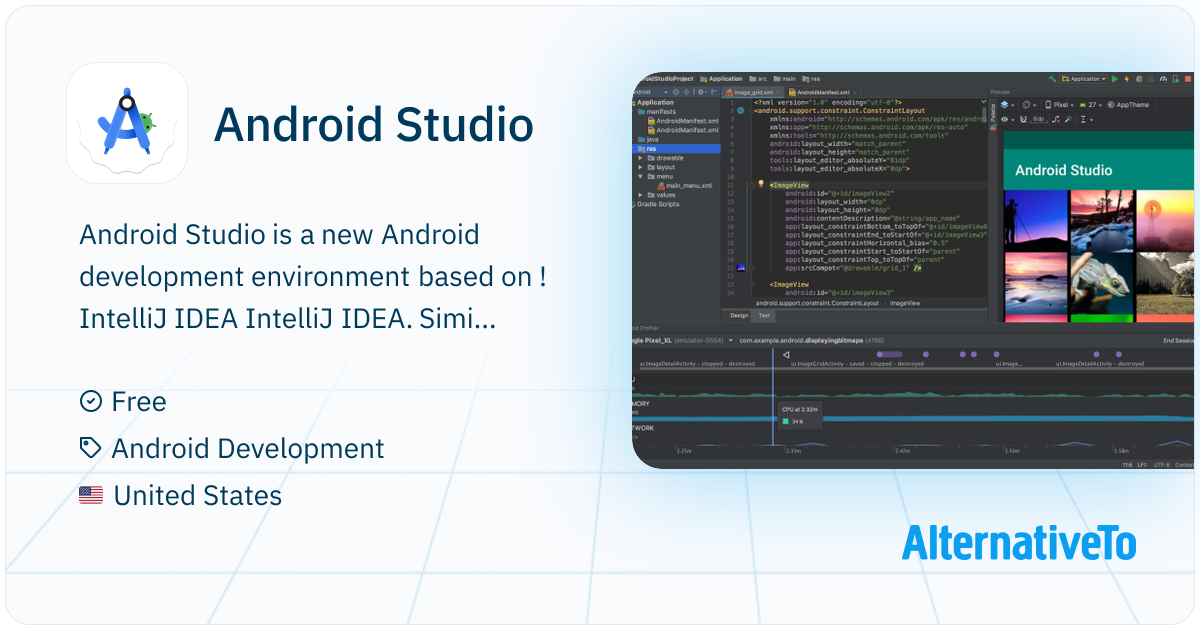This screenshot has width=1200, height=630.
Task: Switch to the Design tab
Action: coord(738,315)
